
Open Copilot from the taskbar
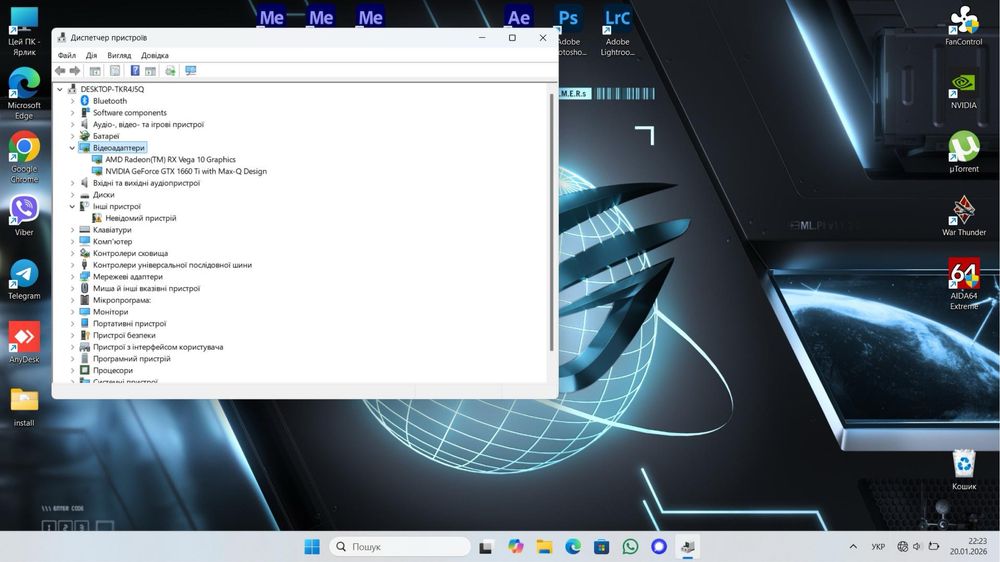point(515,547)
